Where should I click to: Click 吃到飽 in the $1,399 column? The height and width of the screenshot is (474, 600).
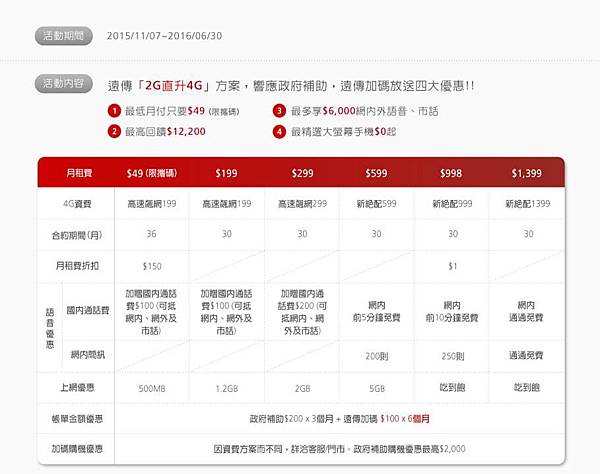click(x=527, y=388)
